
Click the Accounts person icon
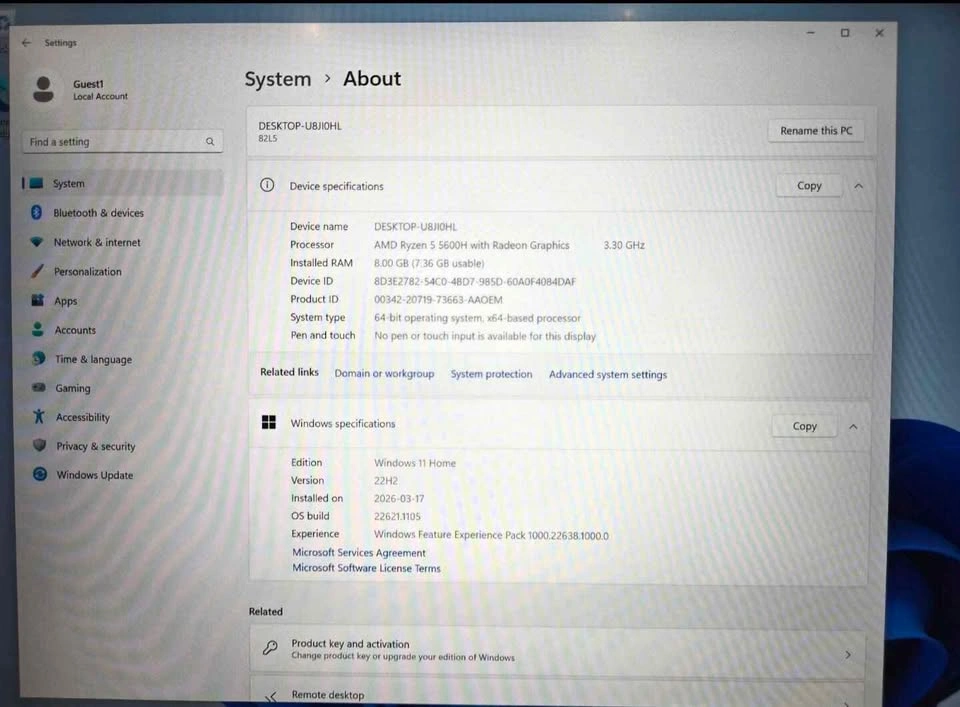38,329
